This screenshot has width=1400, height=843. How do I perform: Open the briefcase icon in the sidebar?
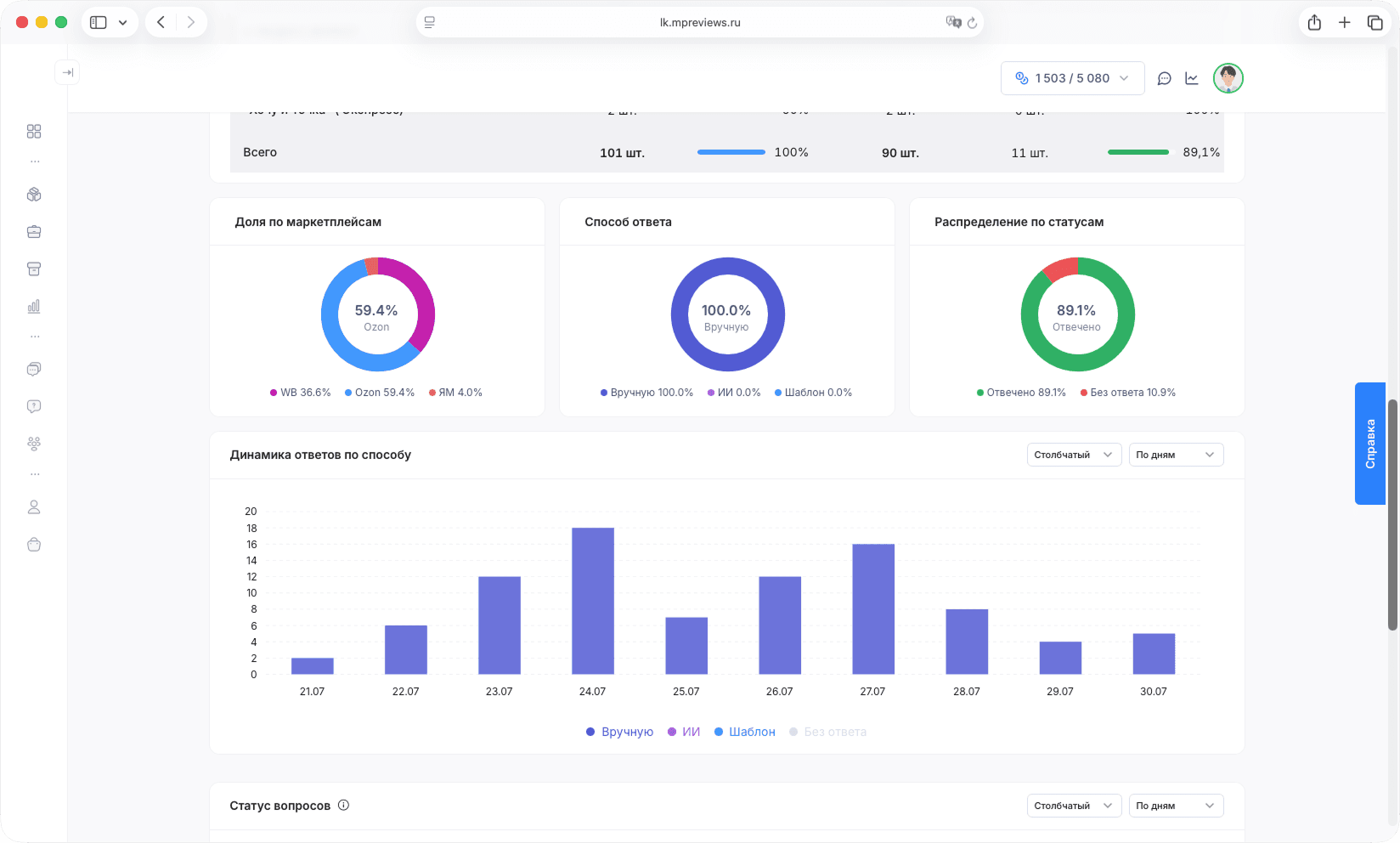coord(34,232)
